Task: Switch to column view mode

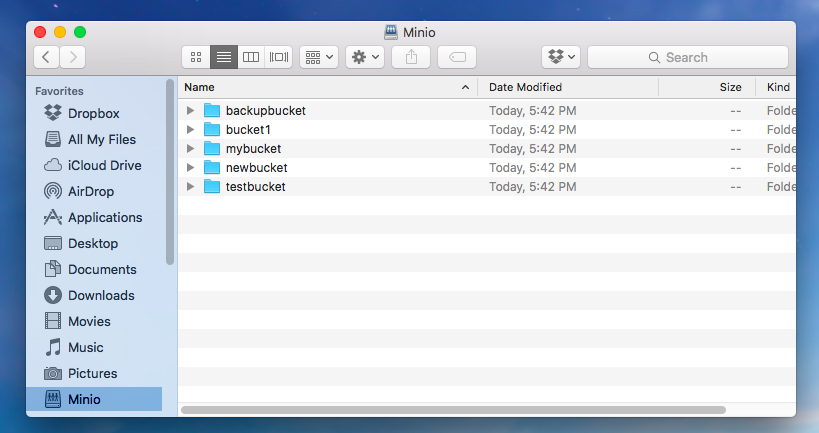Action: coord(251,57)
